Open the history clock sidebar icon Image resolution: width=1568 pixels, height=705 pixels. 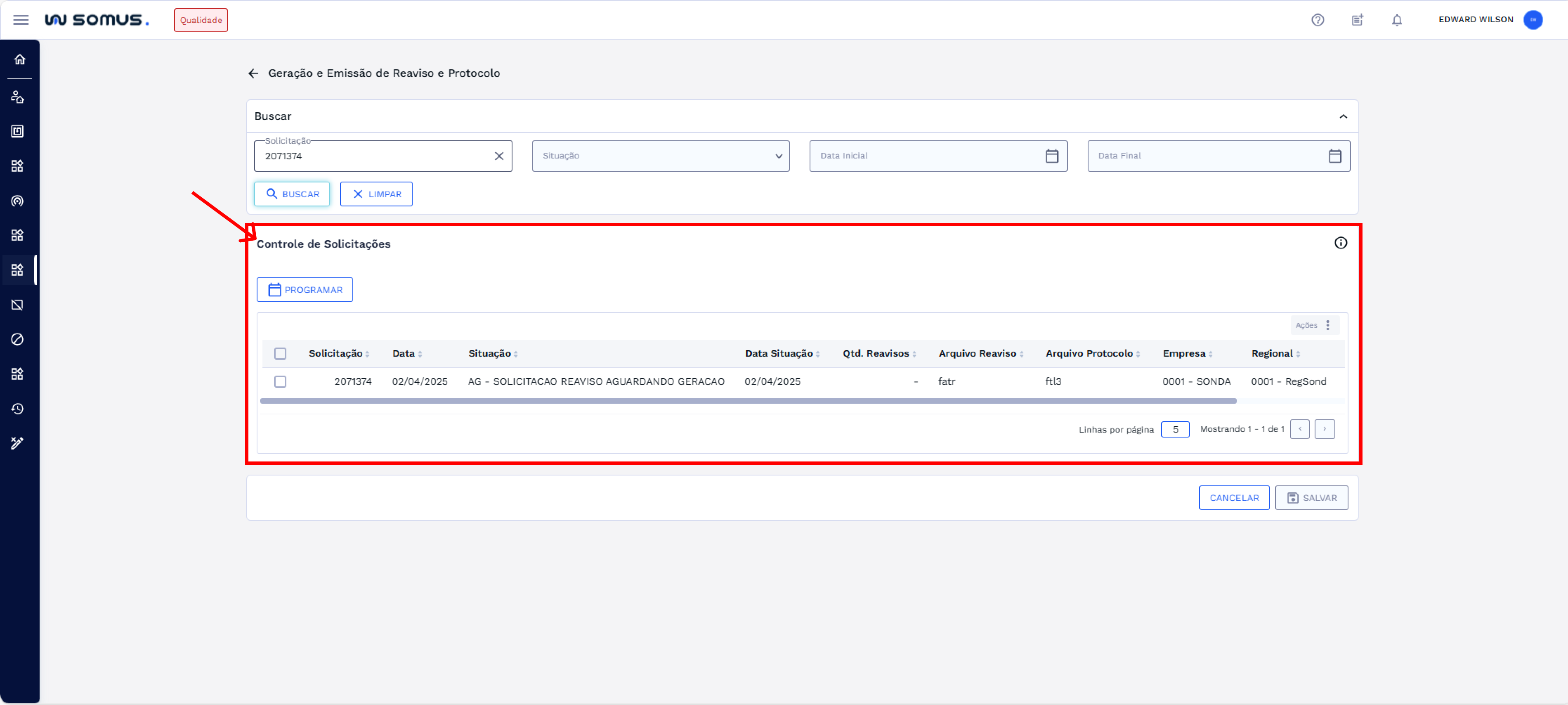tap(18, 409)
